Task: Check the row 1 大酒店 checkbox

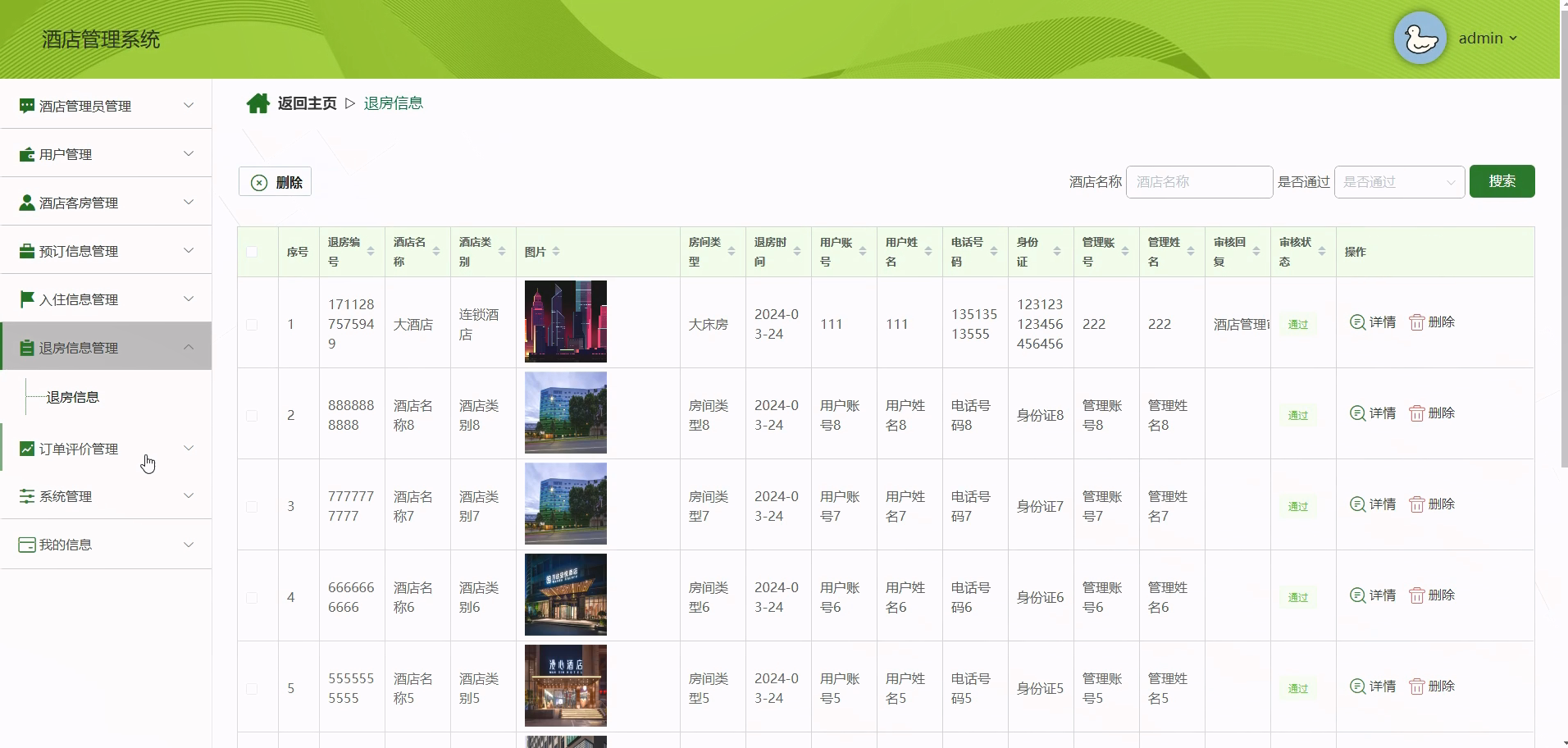Action: (252, 325)
